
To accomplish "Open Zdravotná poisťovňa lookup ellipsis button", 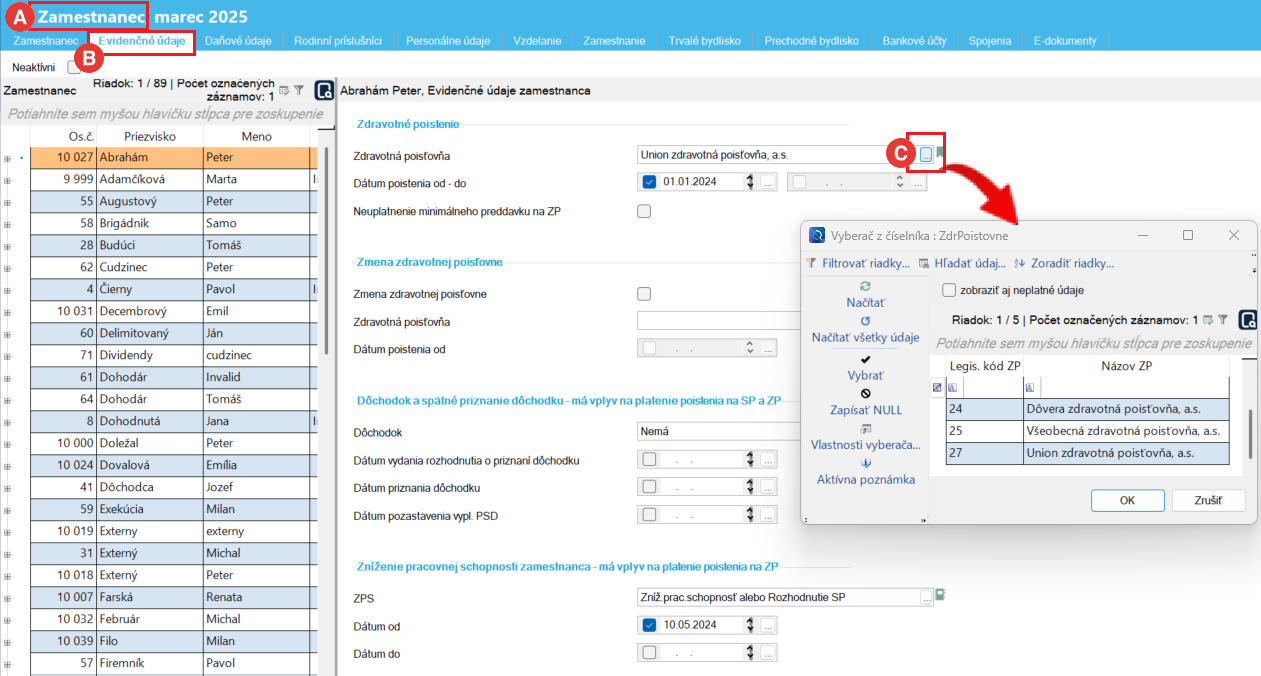I will click(x=926, y=154).
